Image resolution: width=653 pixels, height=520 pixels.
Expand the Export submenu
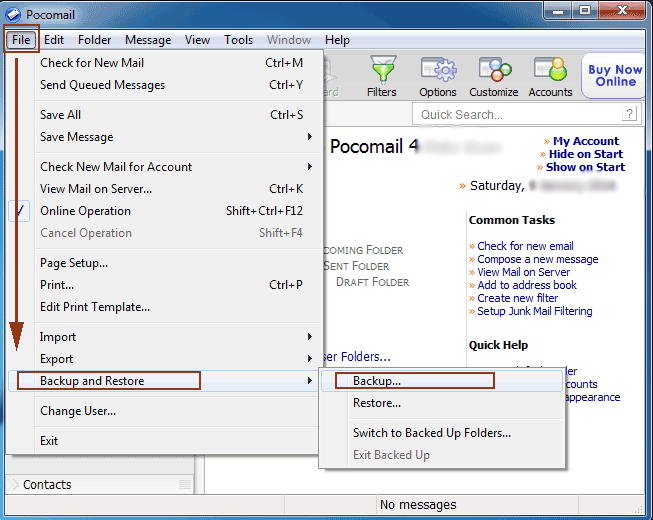point(309,358)
